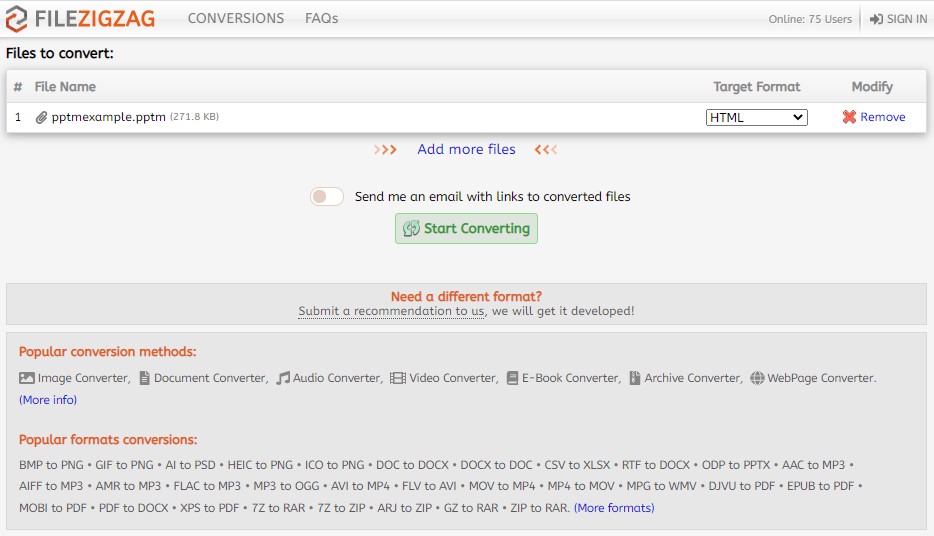Click the refresh icon on Start Converting
Image resolution: width=934 pixels, height=536 pixels.
411,229
